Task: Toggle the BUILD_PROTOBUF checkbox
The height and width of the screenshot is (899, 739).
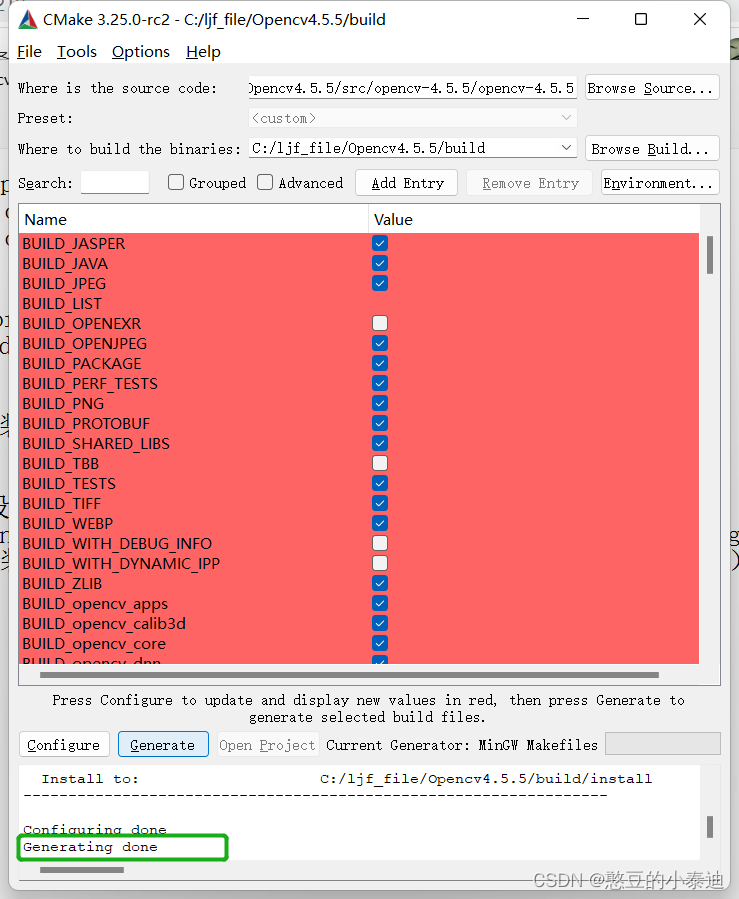Action: point(380,423)
